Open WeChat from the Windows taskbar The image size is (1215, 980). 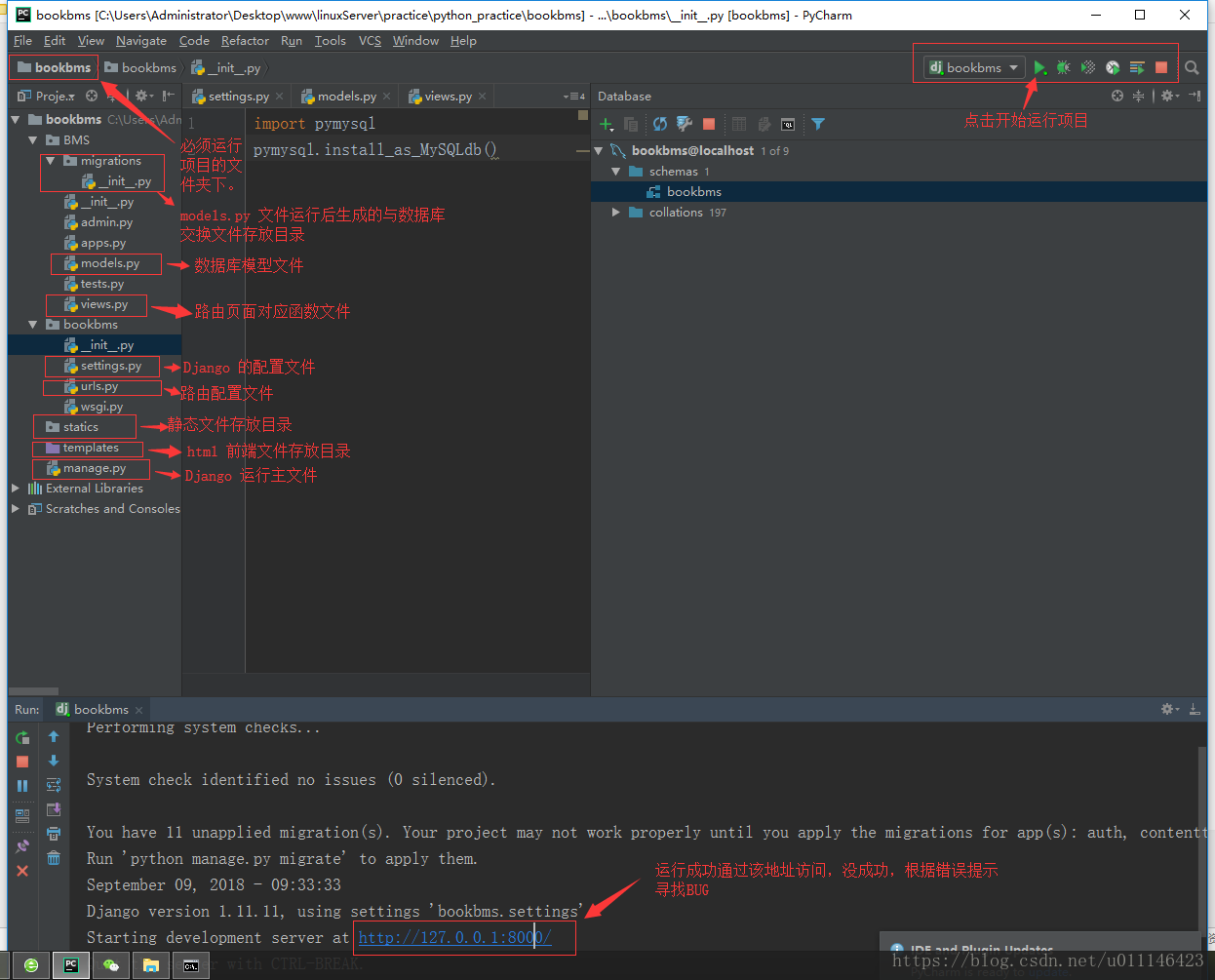point(111,965)
